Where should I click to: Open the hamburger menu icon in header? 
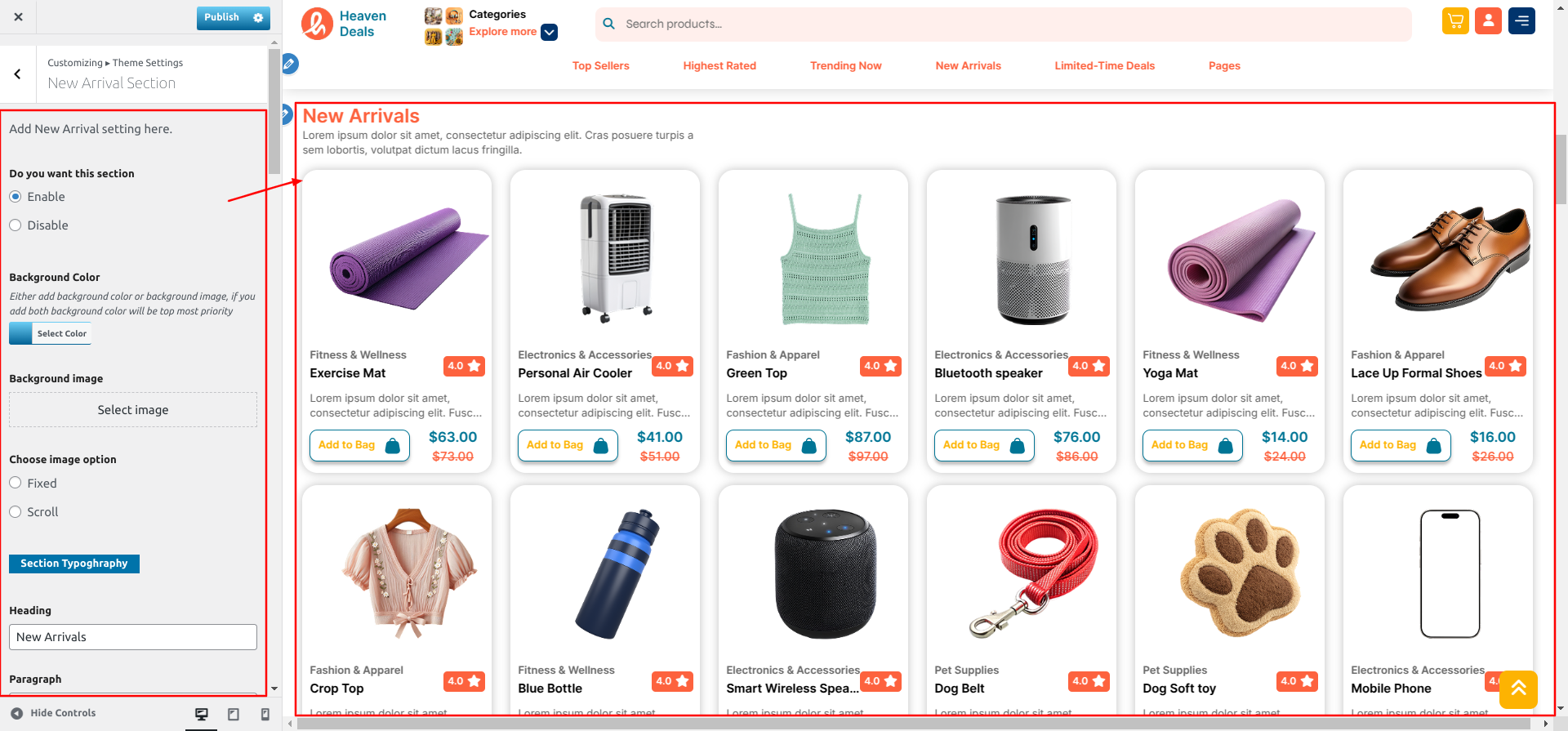[x=1521, y=21]
